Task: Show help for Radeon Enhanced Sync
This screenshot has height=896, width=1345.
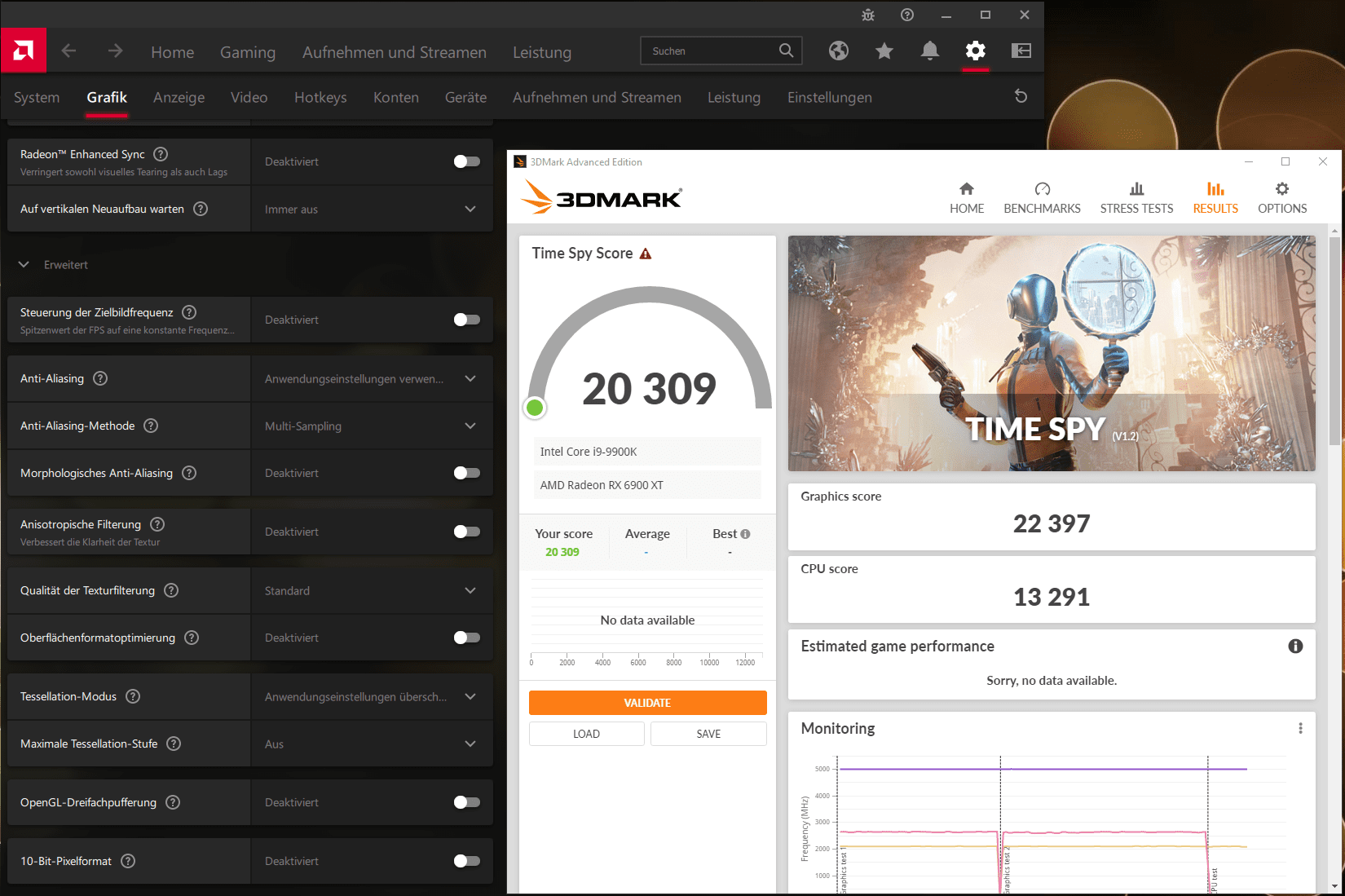Action: point(161,154)
